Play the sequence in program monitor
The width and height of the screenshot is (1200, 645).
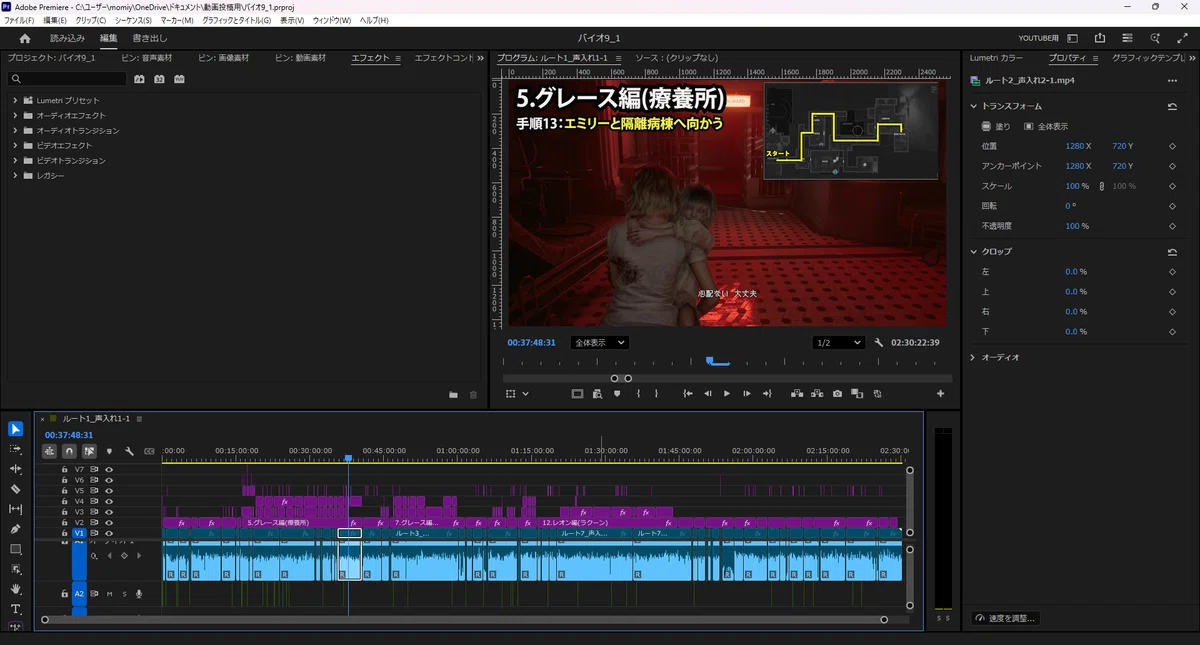coord(727,394)
